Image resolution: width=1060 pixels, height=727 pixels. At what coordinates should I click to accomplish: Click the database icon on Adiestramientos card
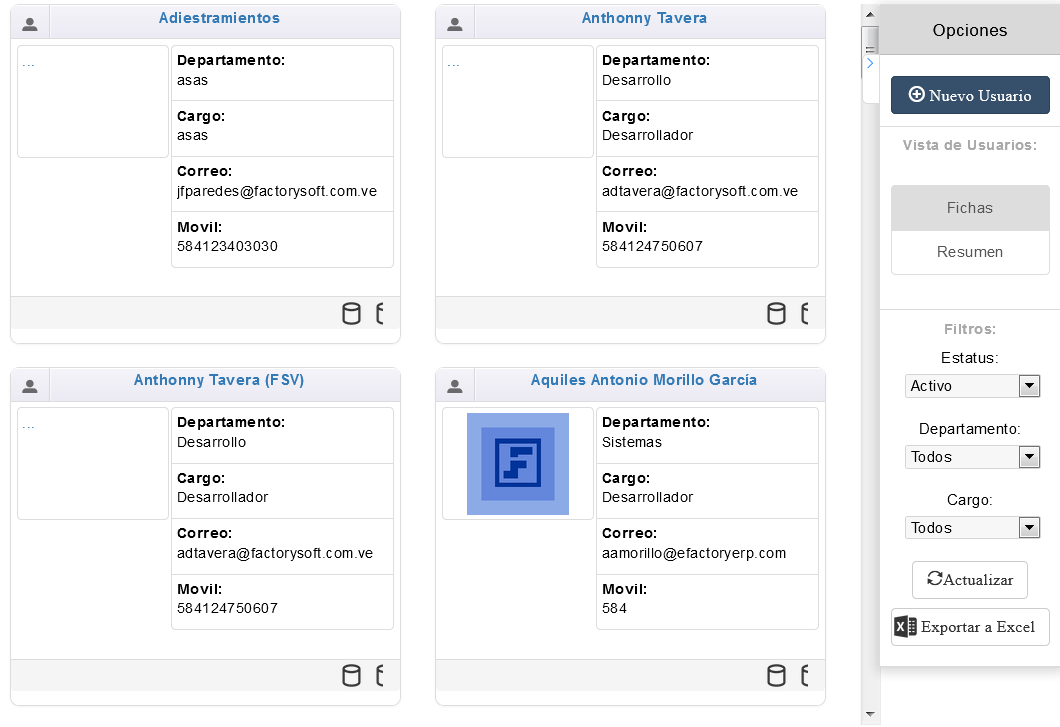(x=351, y=314)
